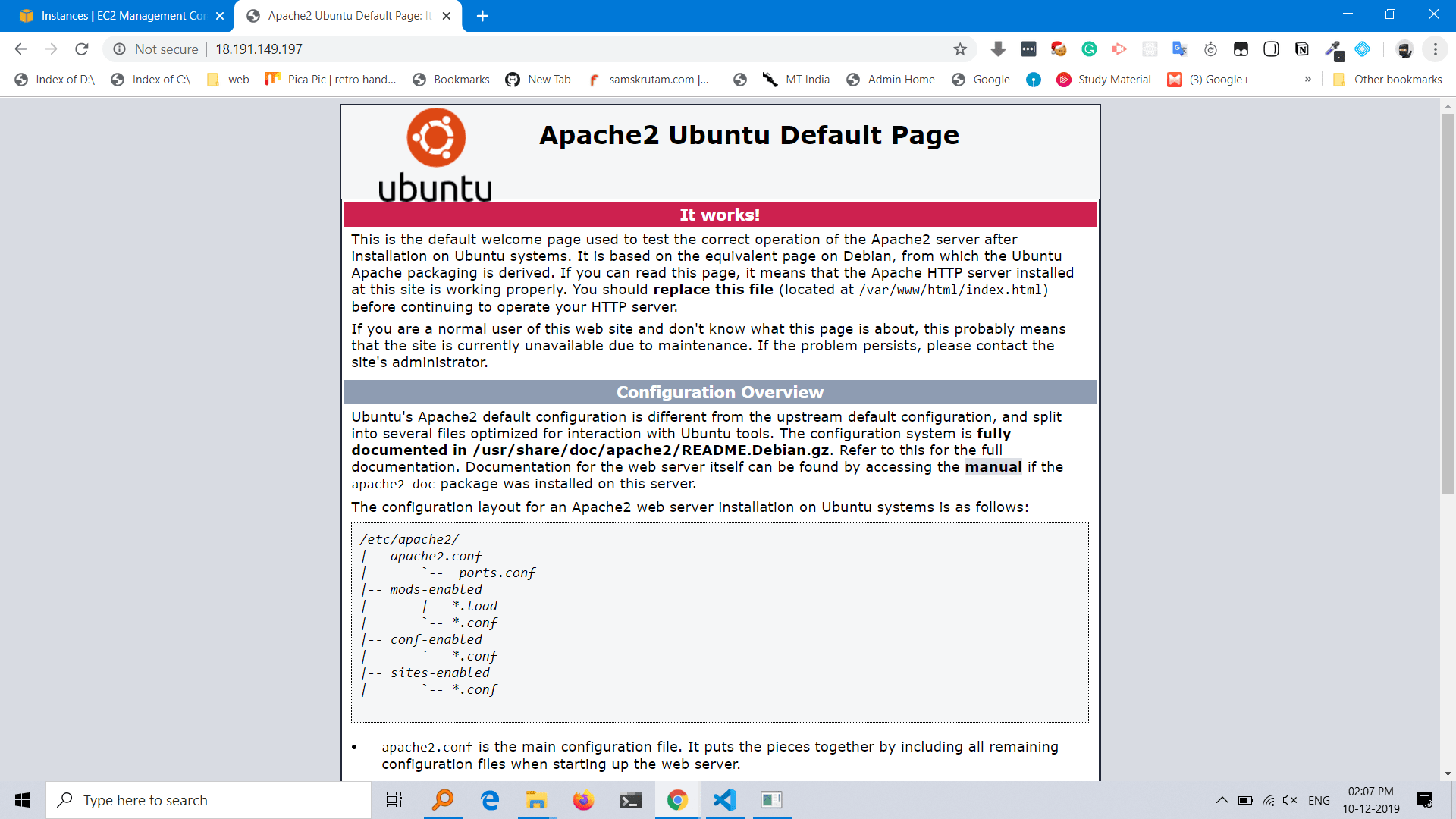Go back to the previous page
The height and width of the screenshot is (819, 1456).
(20, 49)
